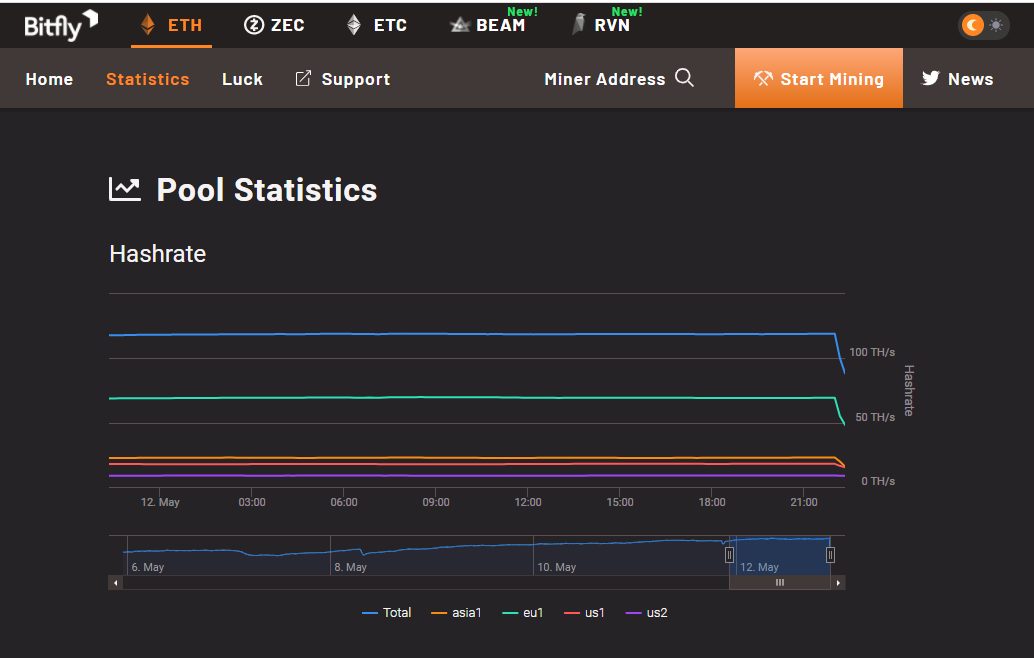Viewport: 1034px width, 658px height.
Task: Click the Pool Statistics chart icon
Action: click(x=124, y=188)
